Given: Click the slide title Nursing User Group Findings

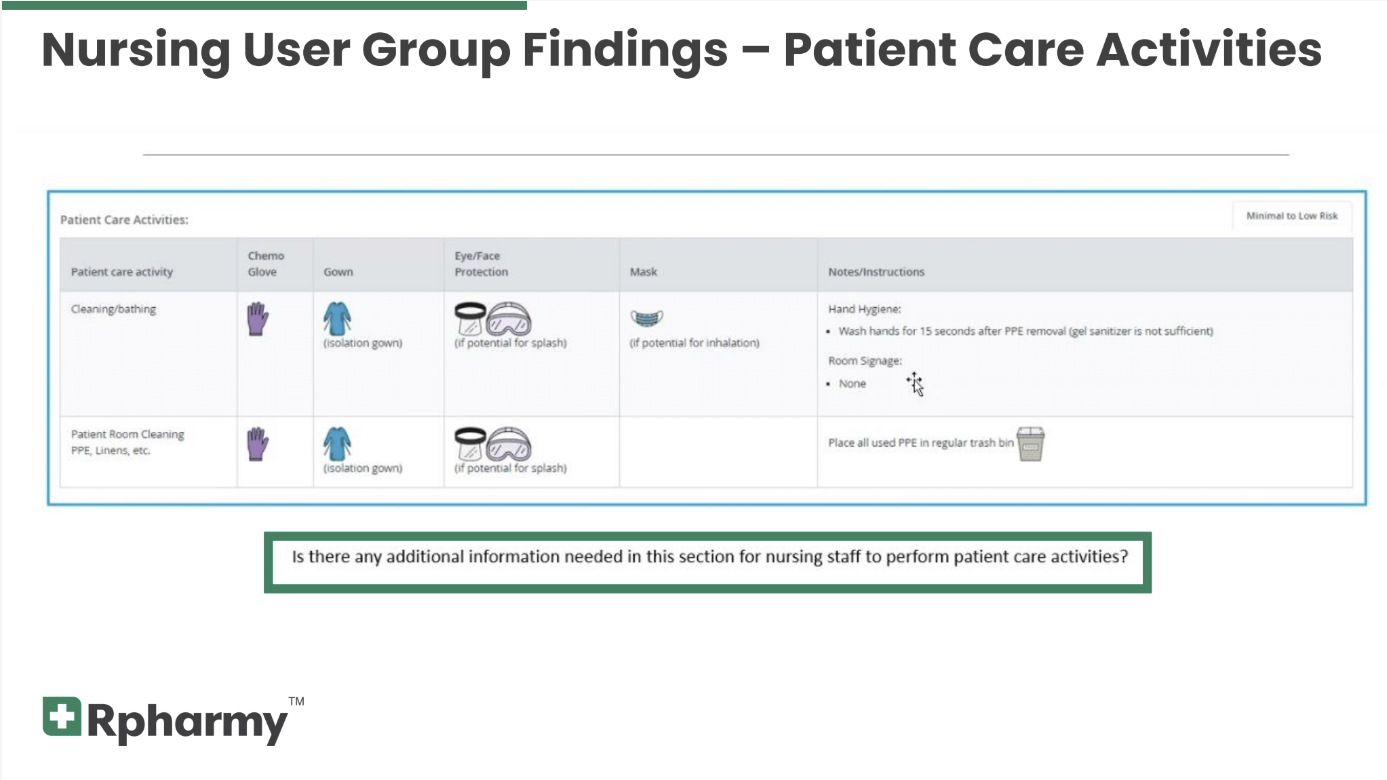Looking at the screenshot, I should point(384,50).
